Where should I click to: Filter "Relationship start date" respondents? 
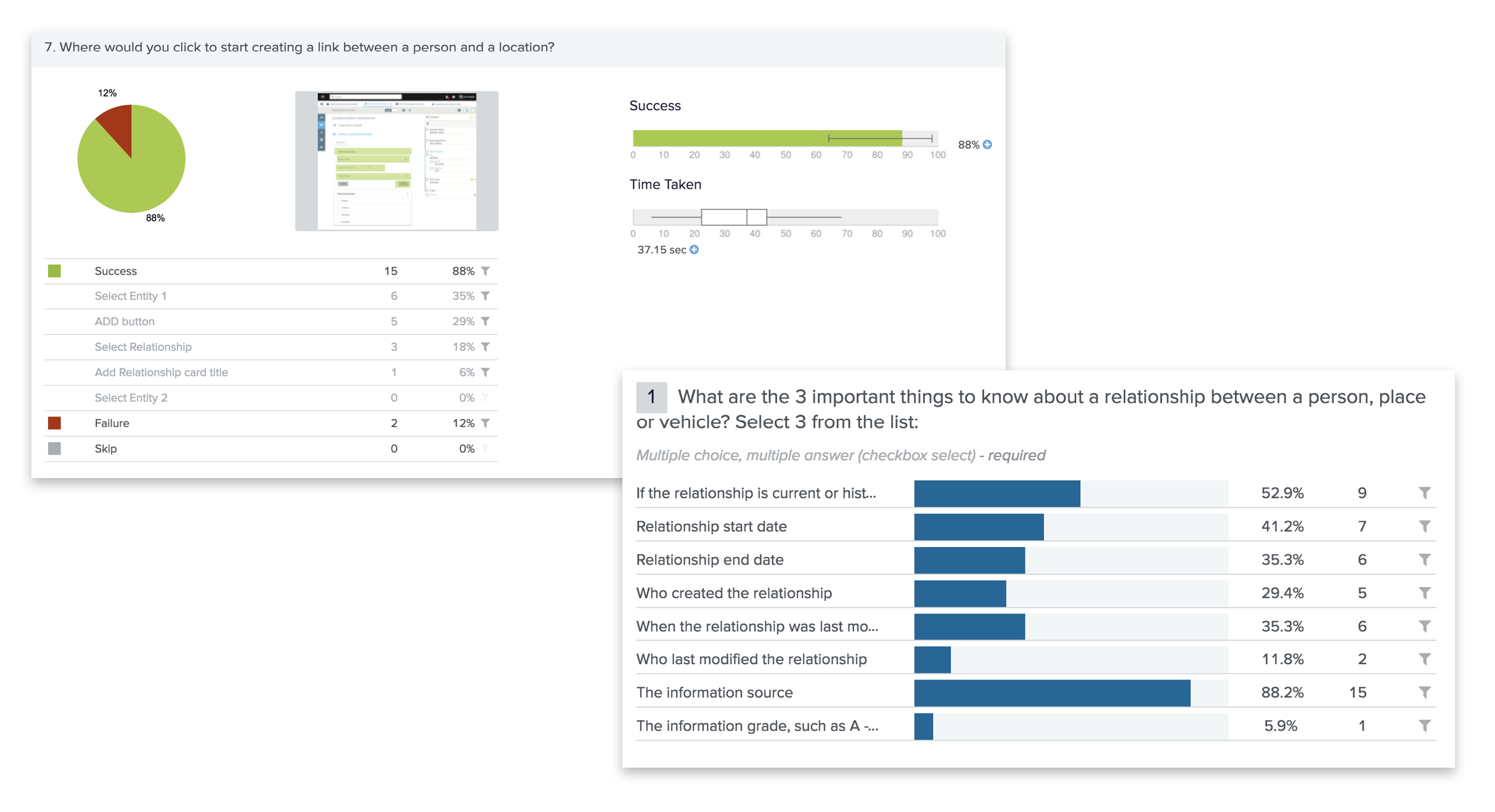point(1425,526)
